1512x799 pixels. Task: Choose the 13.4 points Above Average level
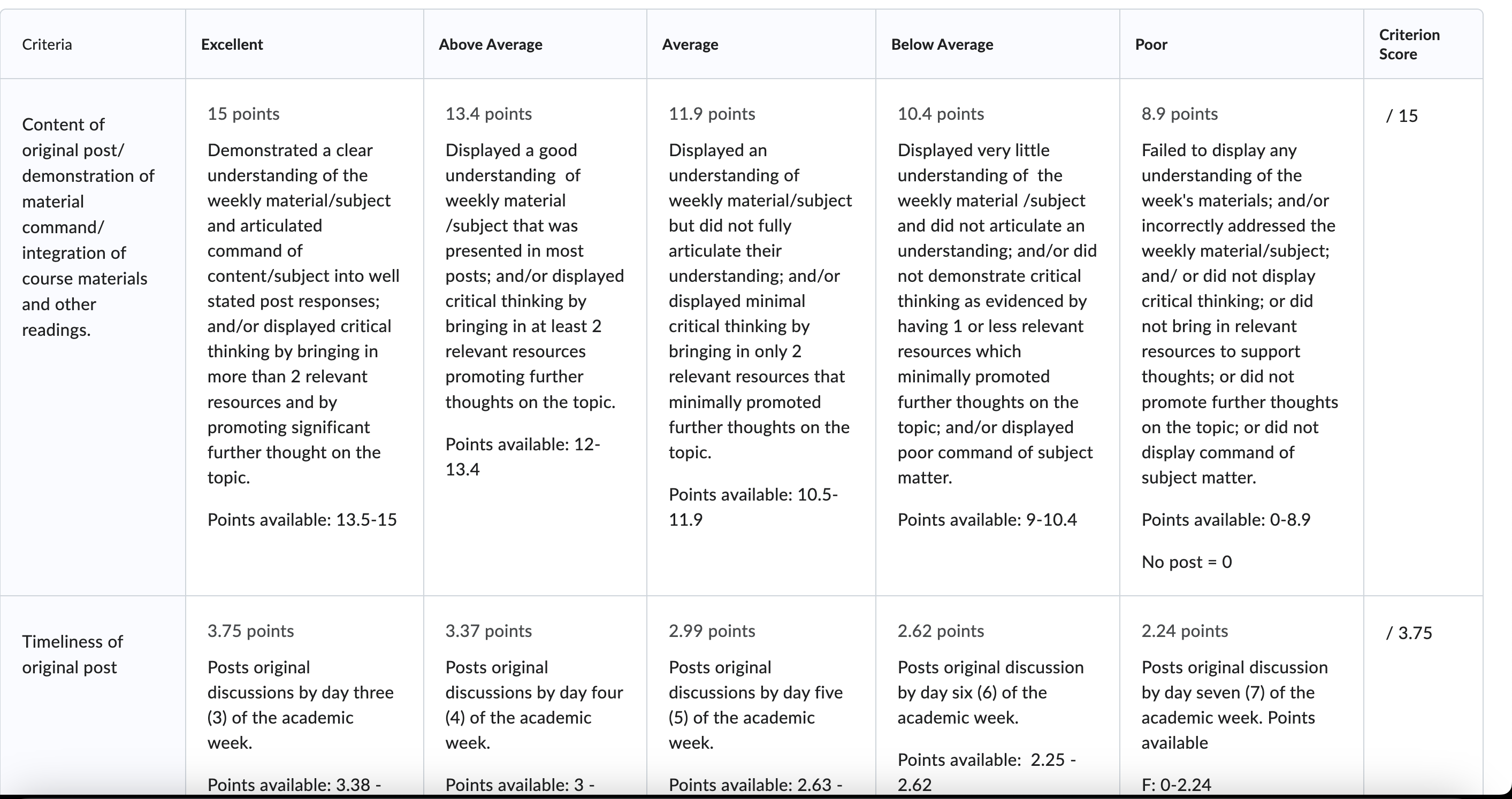(534, 337)
